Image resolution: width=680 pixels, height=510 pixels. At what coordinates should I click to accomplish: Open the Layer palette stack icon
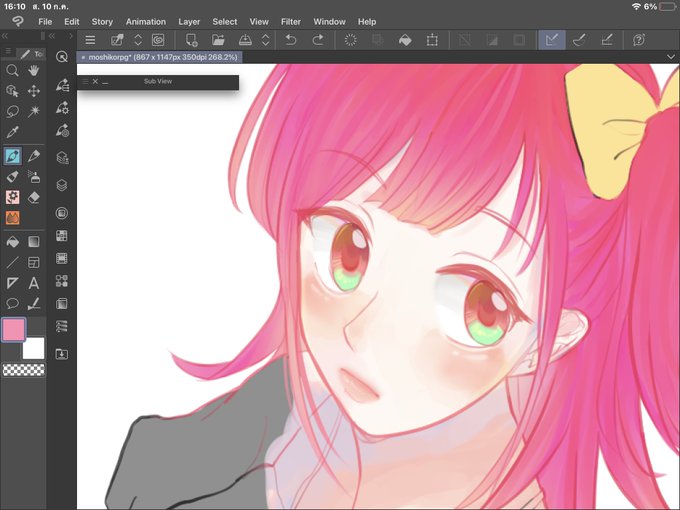pos(62,185)
